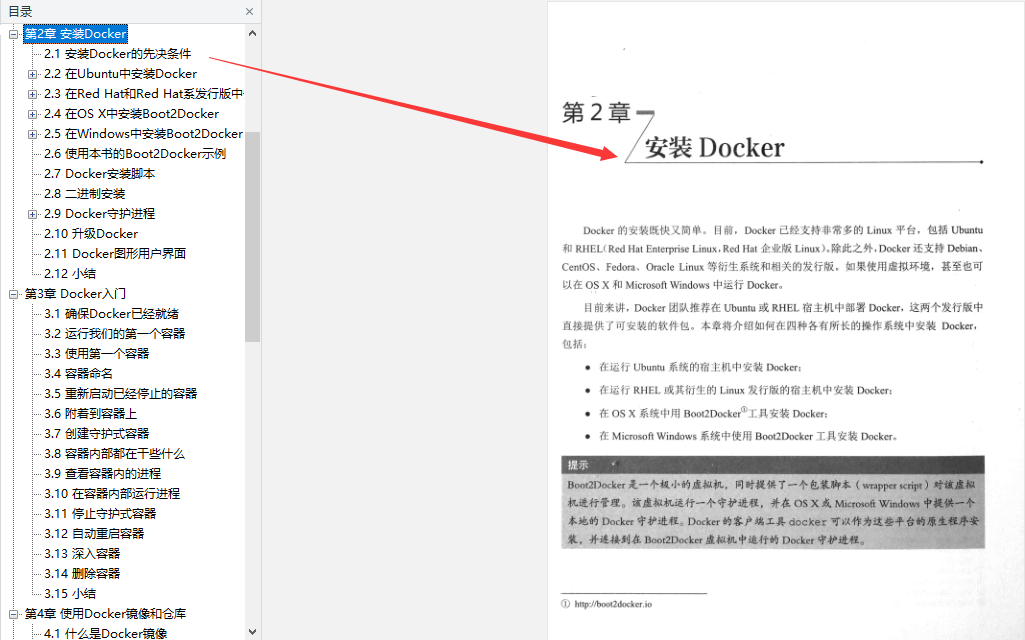Image resolution: width=1025 pixels, height=640 pixels.
Task: Close the 目录 panel with the X
Action: [249, 12]
